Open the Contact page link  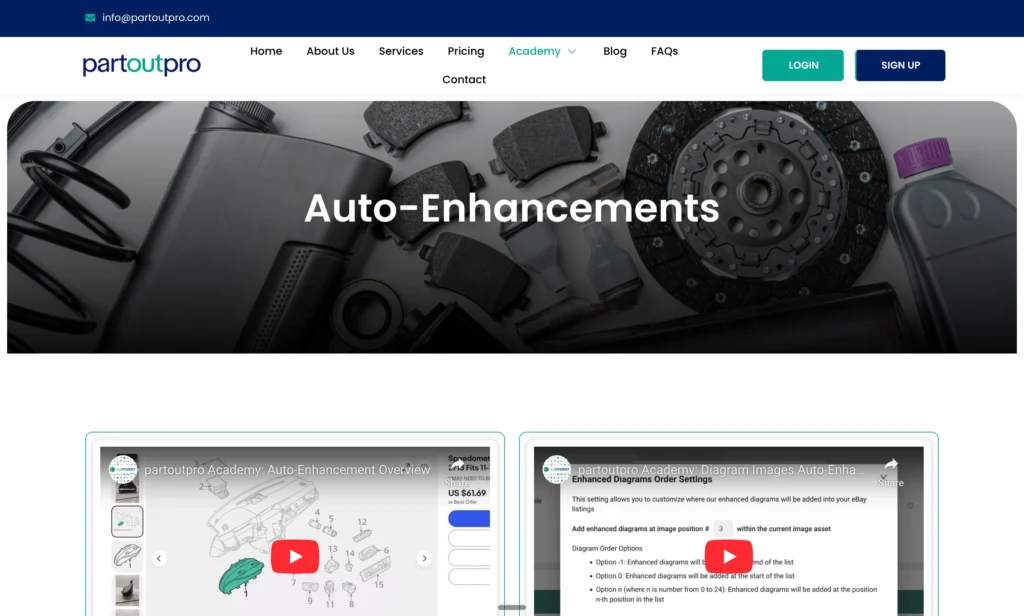[x=463, y=79]
